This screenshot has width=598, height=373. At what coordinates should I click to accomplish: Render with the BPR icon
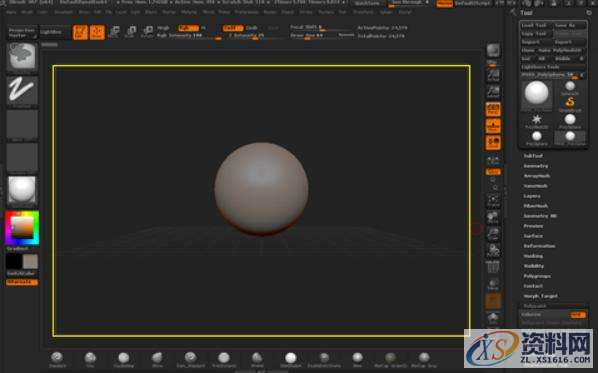point(493,51)
